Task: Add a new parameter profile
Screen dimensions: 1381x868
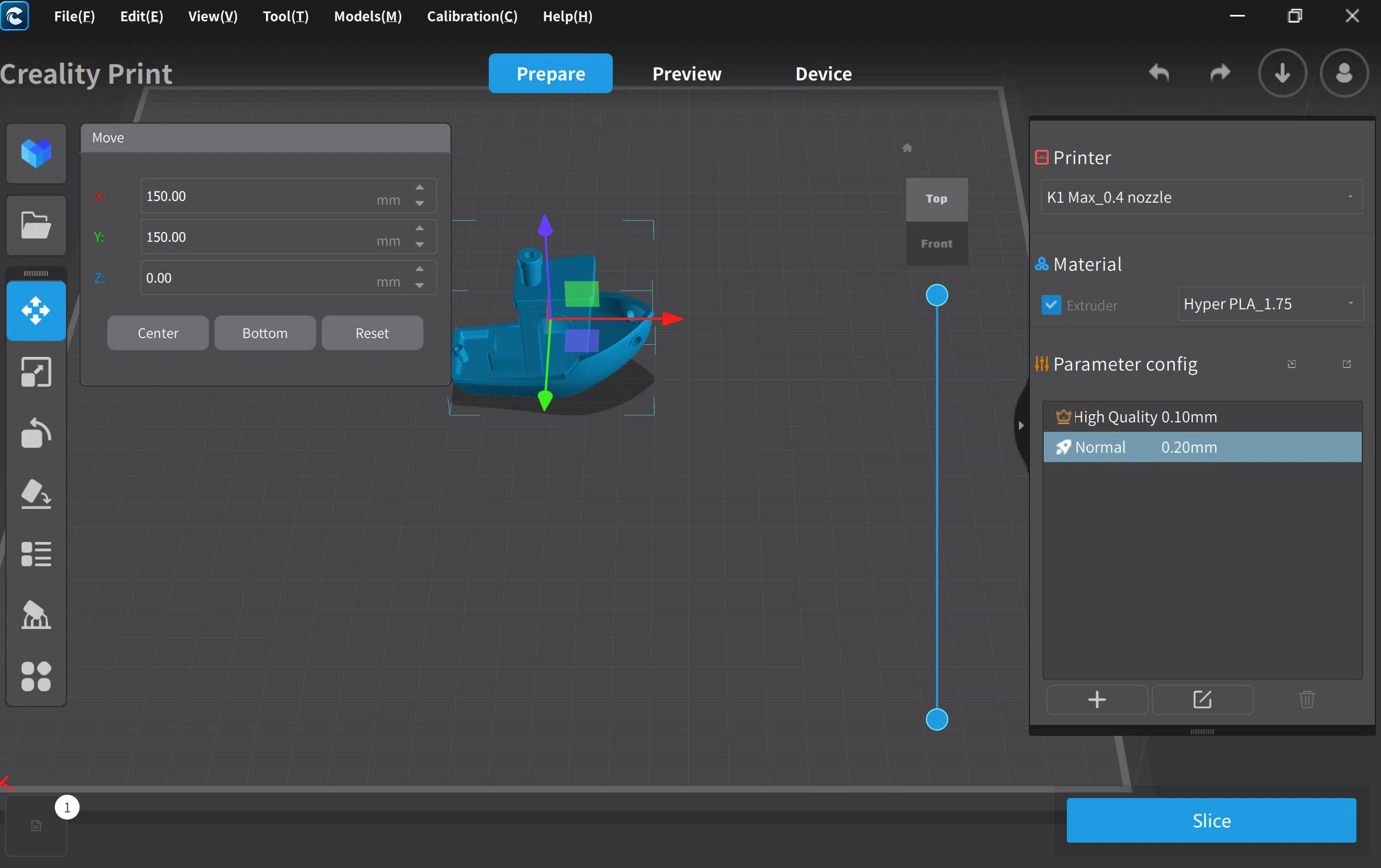Action: tap(1097, 699)
